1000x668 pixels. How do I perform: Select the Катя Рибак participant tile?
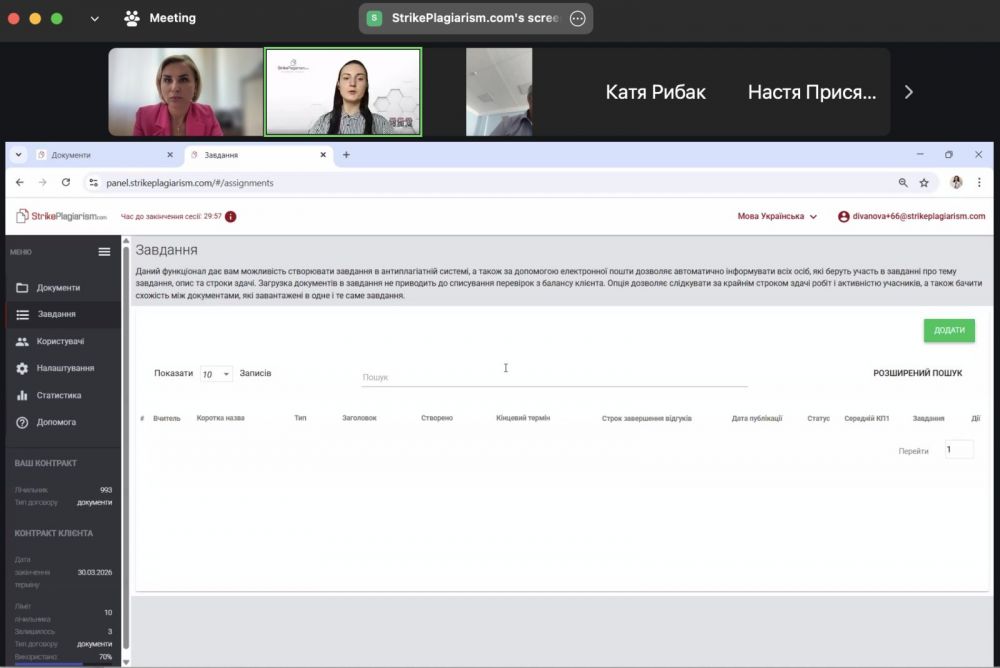[x=655, y=92]
